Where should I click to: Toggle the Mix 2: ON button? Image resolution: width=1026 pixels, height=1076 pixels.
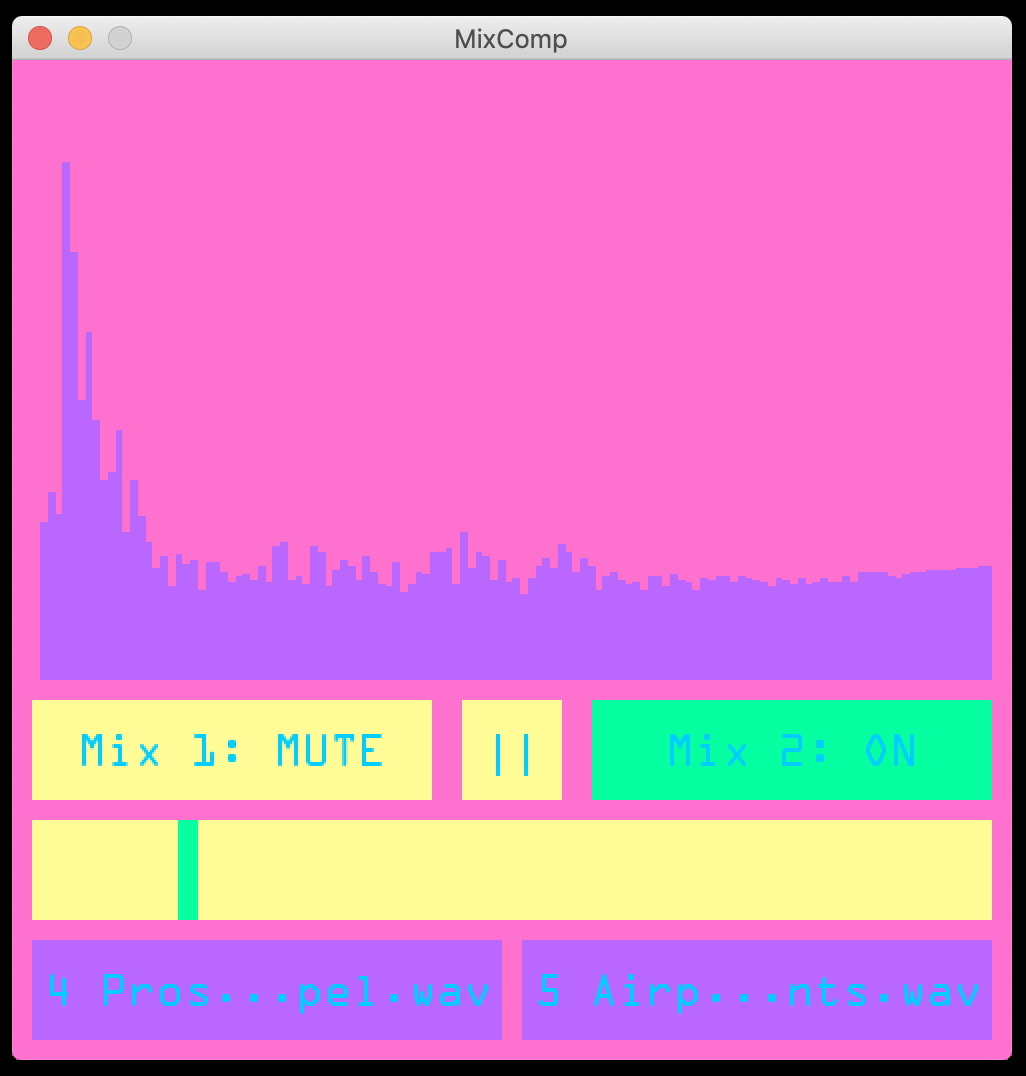[x=791, y=750]
